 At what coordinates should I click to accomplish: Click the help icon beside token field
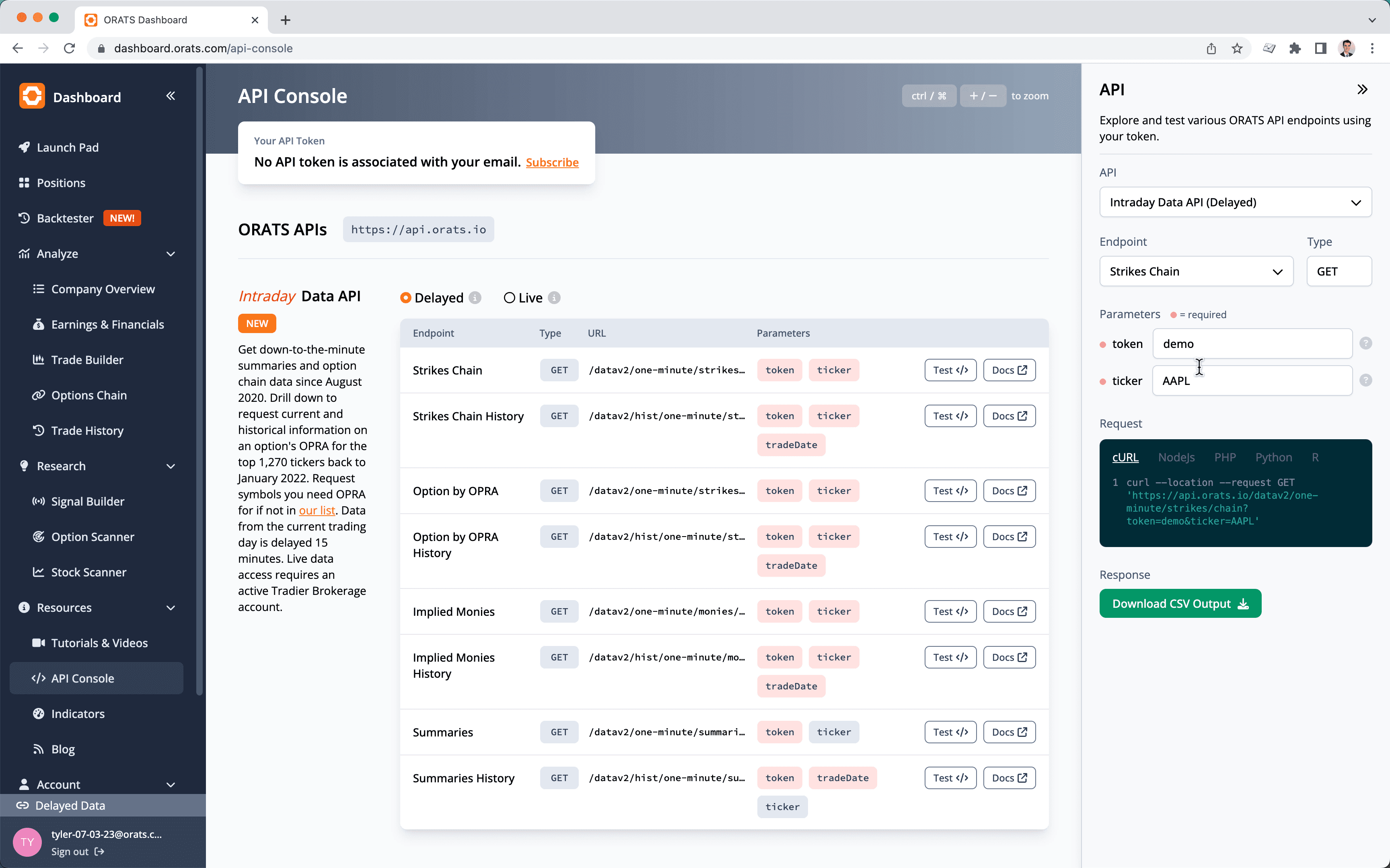click(x=1366, y=343)
